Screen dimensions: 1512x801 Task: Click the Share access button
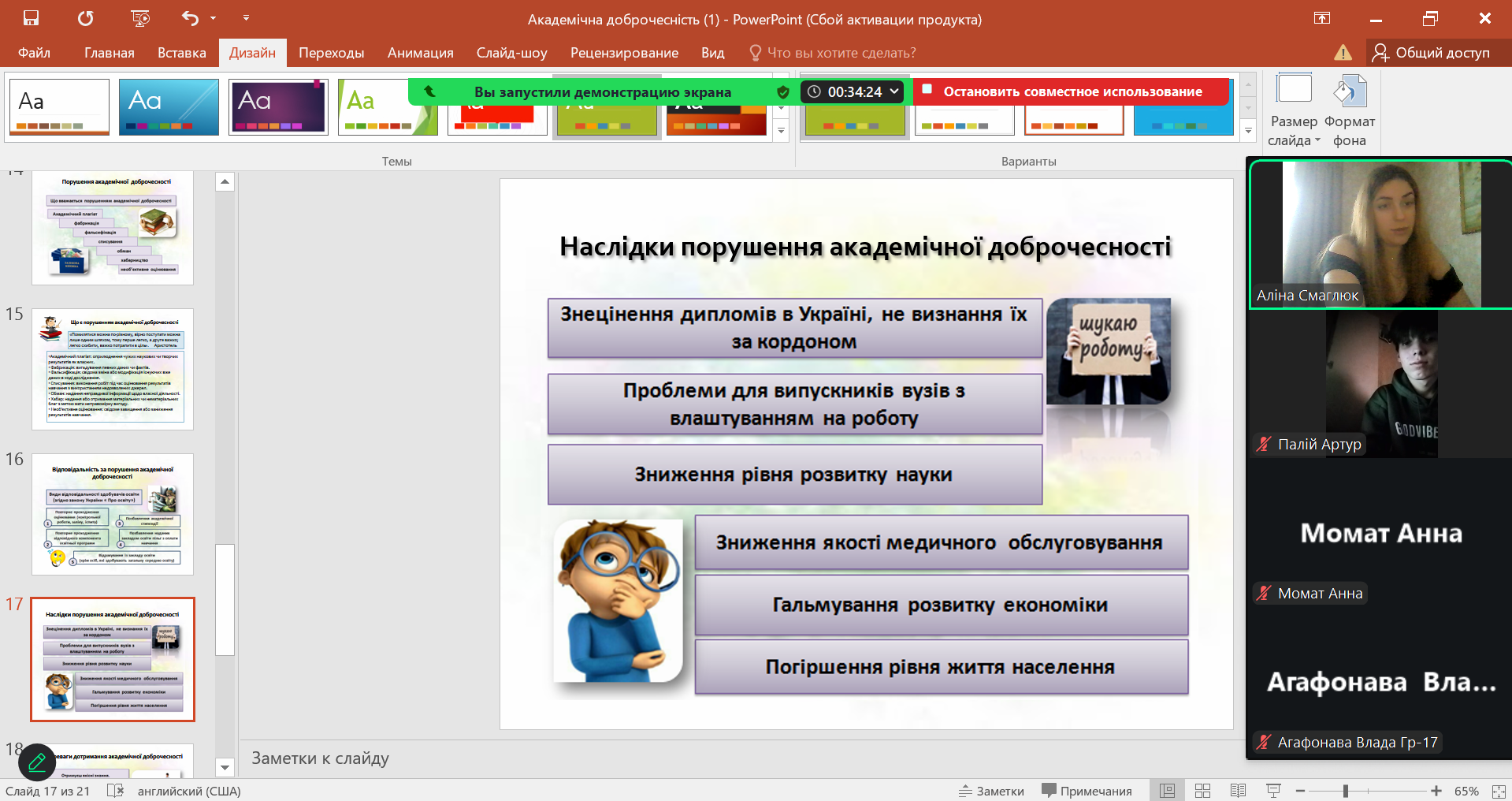[1431, 53]
